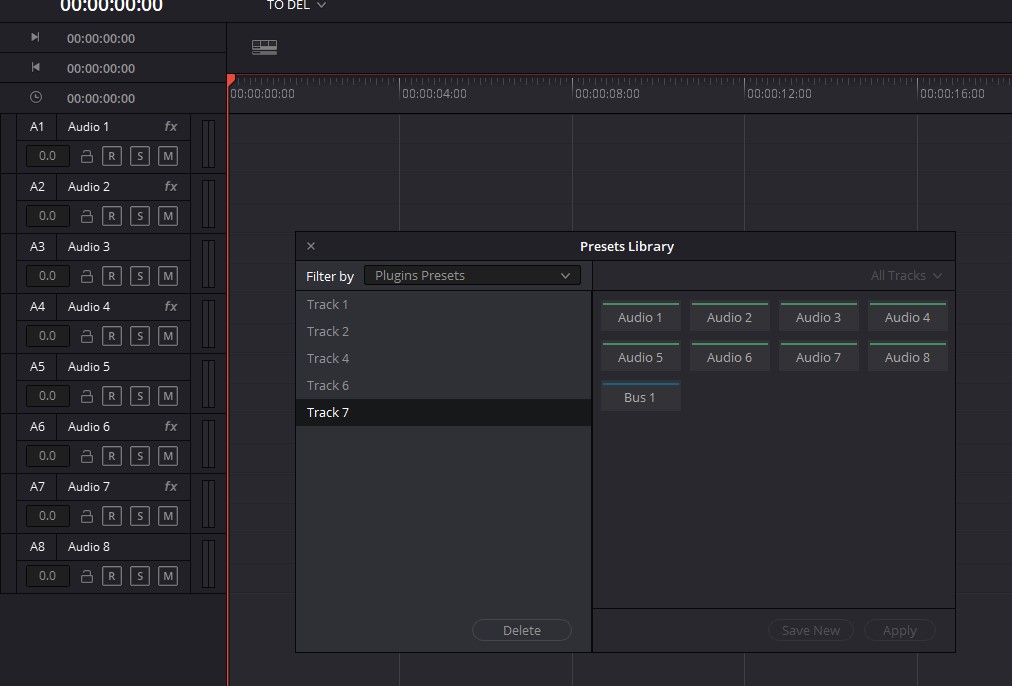Click fx icon on Audio 2 track

pyautogui.click(x=170, y=187)
